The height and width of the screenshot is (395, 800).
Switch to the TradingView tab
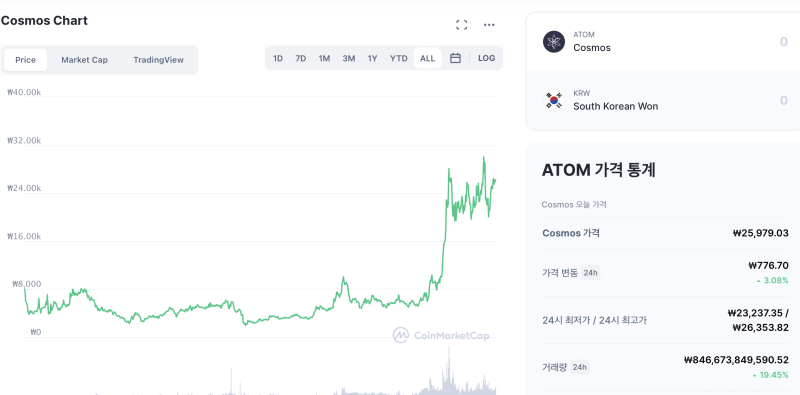(159, 60)
